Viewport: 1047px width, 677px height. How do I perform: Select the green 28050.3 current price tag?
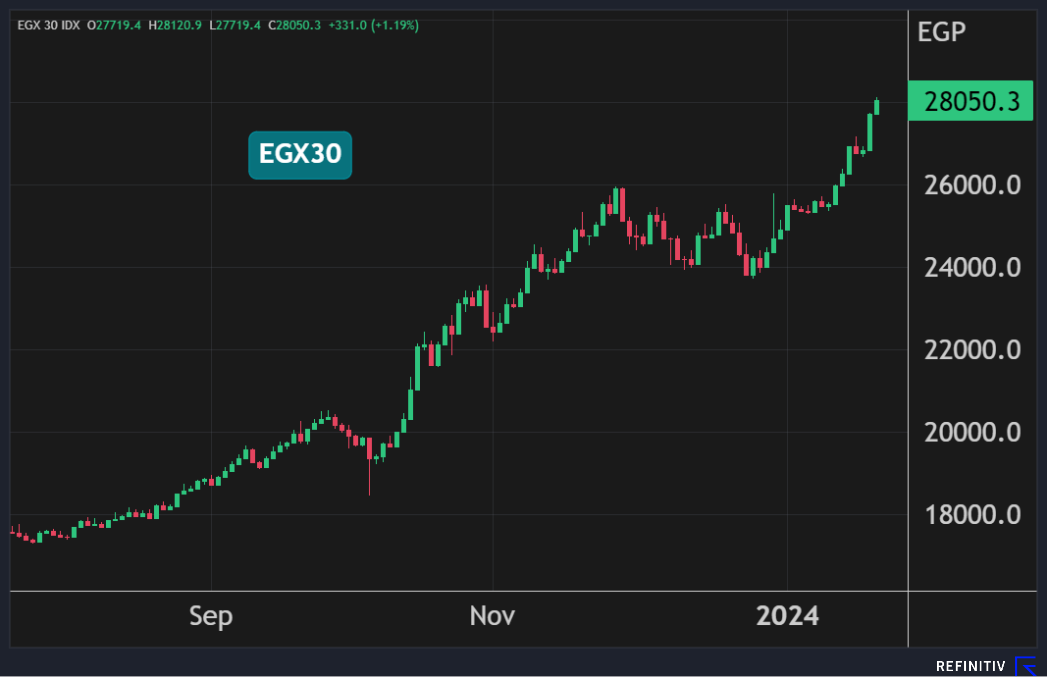[x=969, y=101]
